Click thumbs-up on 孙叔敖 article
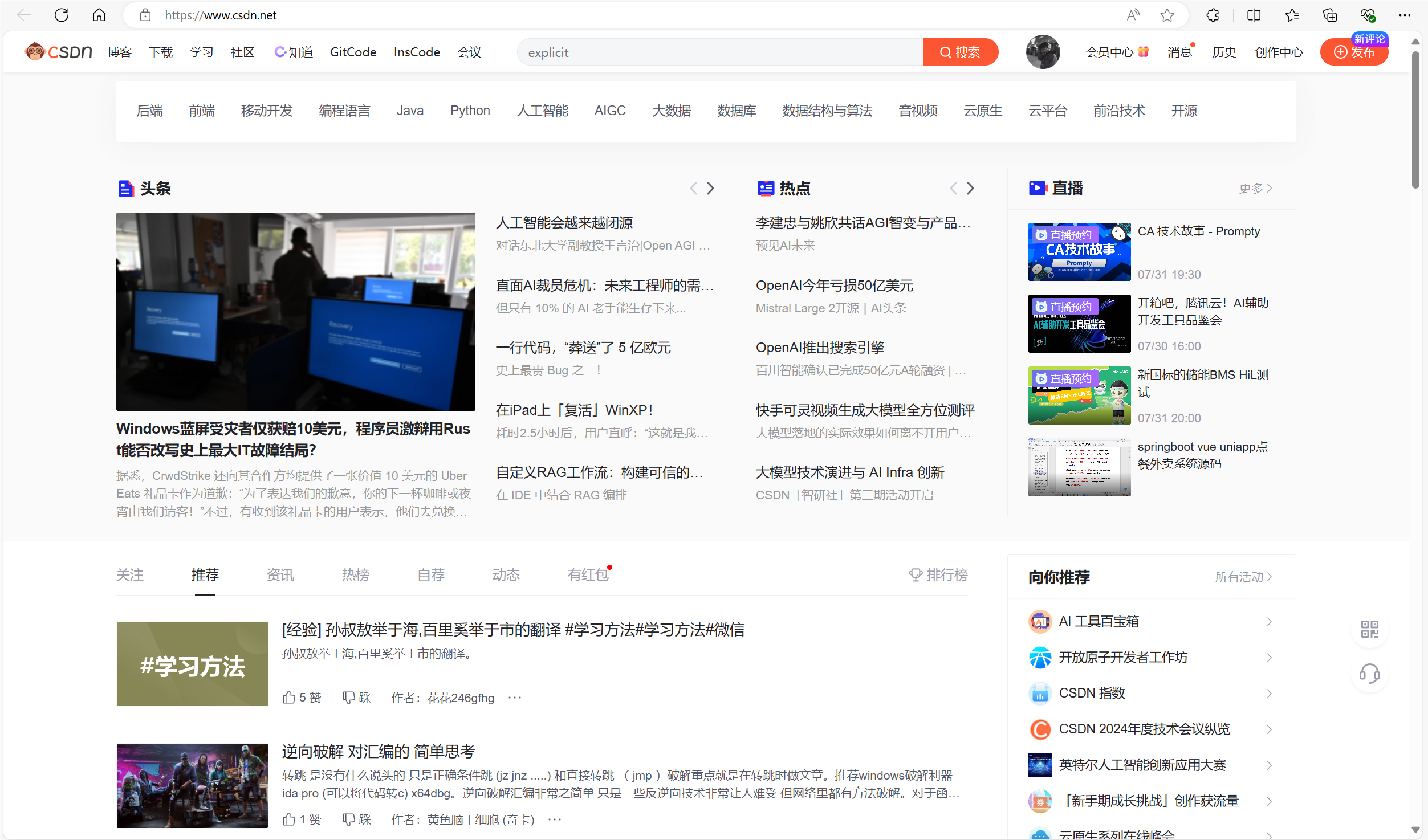Image resolution: width=1428 pixels, height=840 pixels. 290,698
